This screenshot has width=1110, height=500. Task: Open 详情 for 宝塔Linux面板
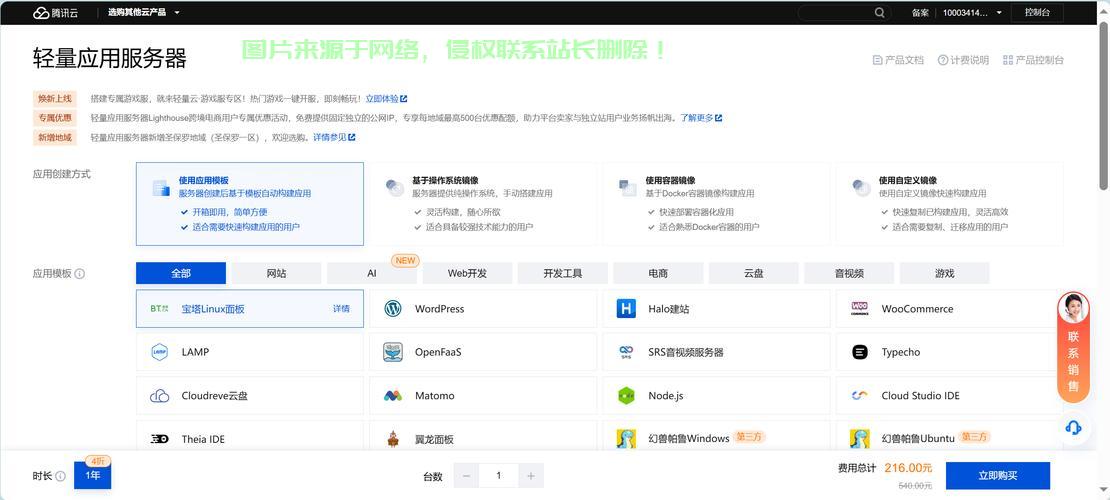coord(341,309)
